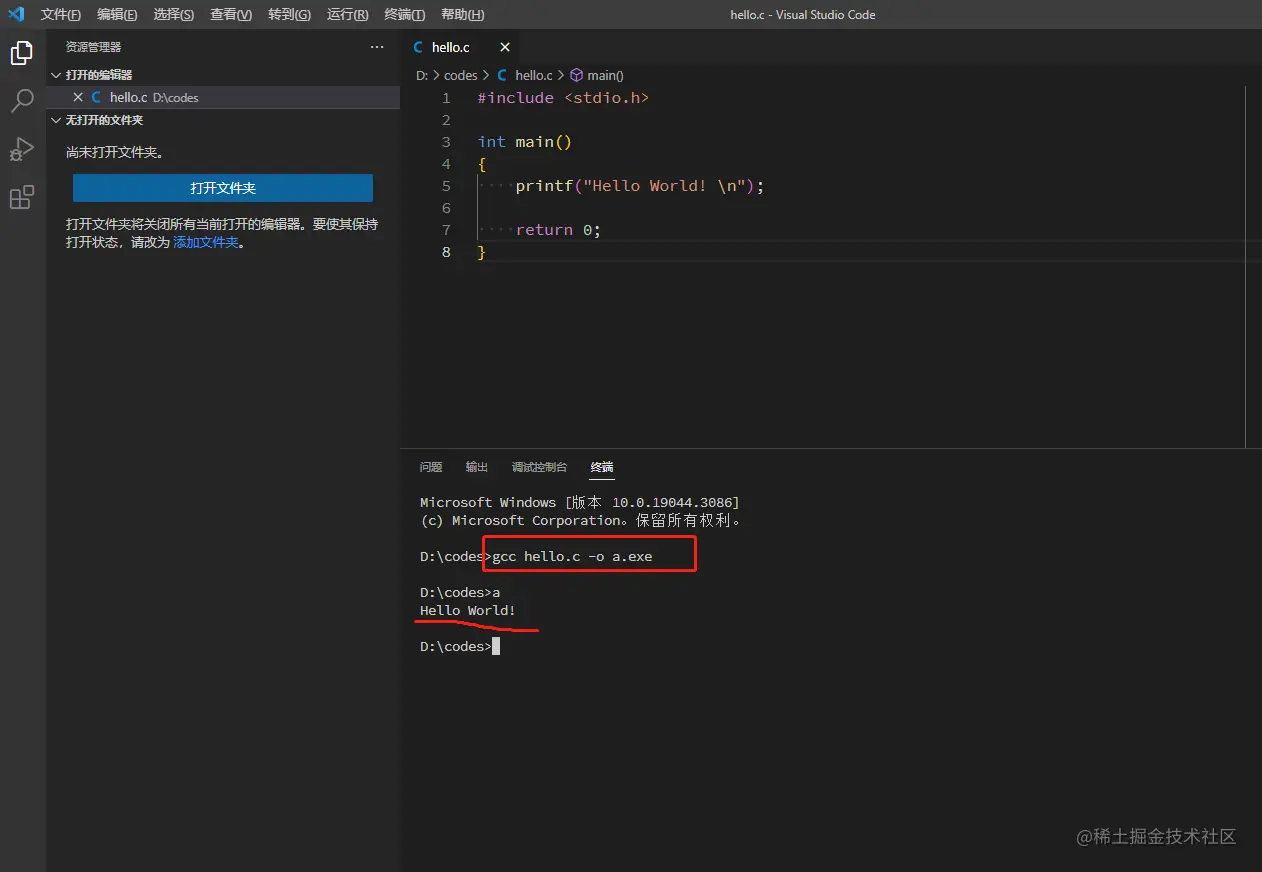Screen dimensions: 1262x872
Task: Click the VS Code logo icon
Action: pos(16,14)
